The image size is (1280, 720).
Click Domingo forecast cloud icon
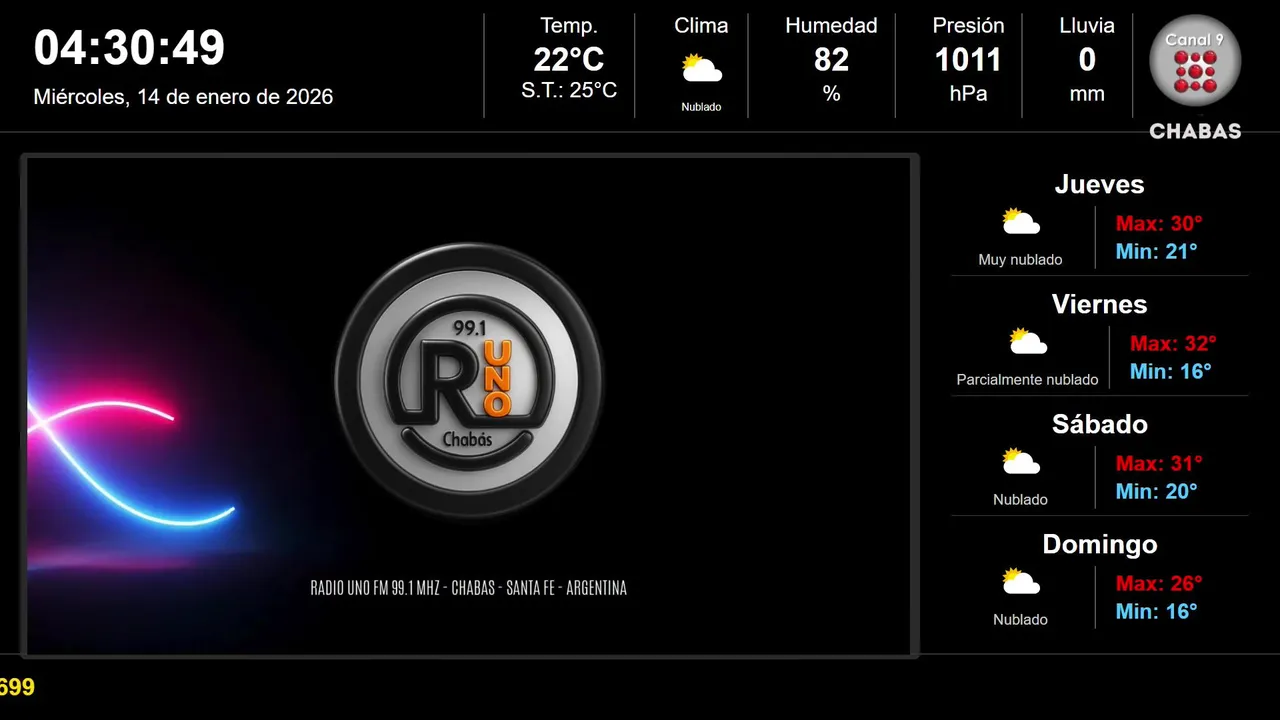[1021, 581]
